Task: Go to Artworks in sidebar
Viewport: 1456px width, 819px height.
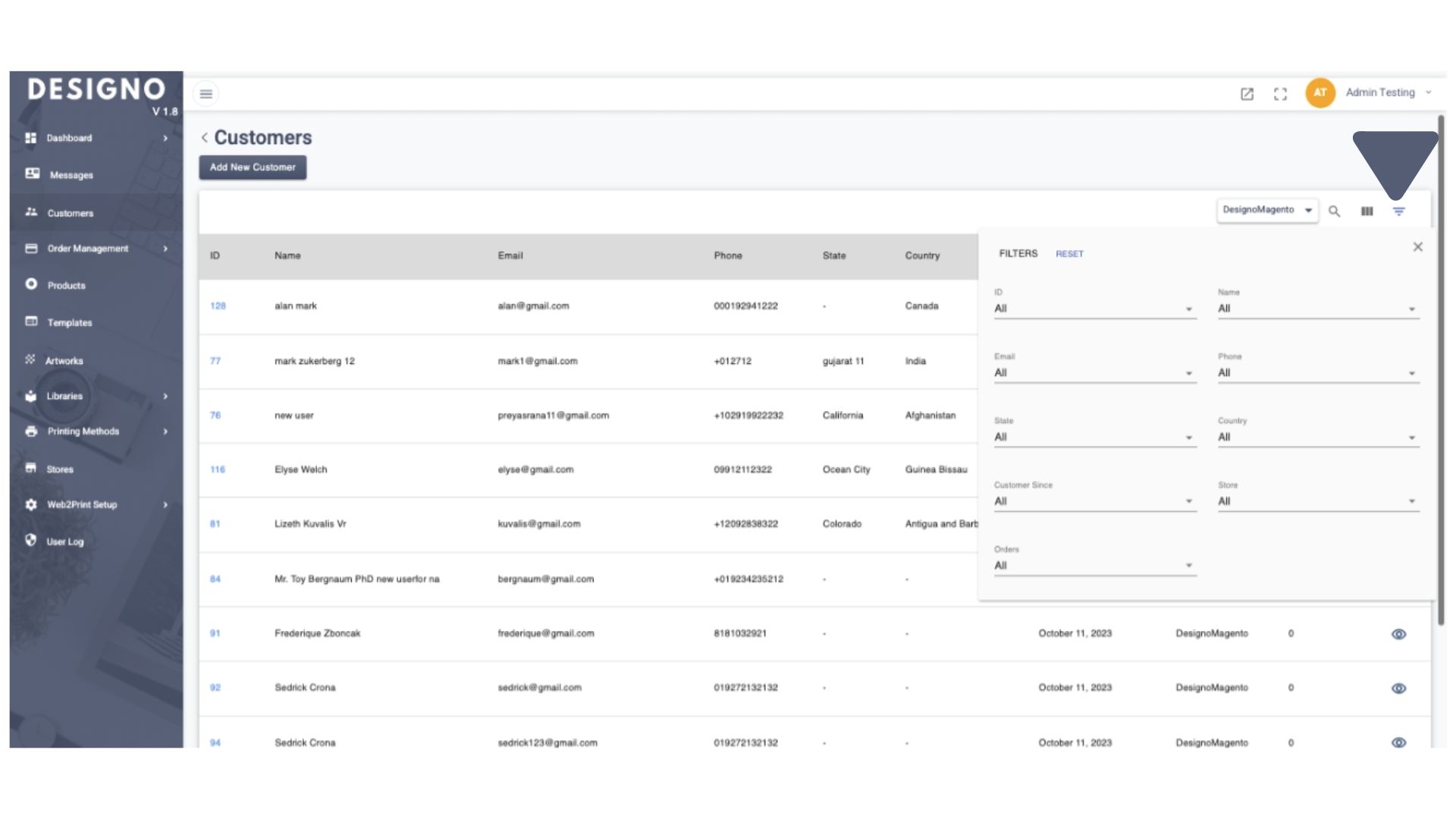Action: 64,361
